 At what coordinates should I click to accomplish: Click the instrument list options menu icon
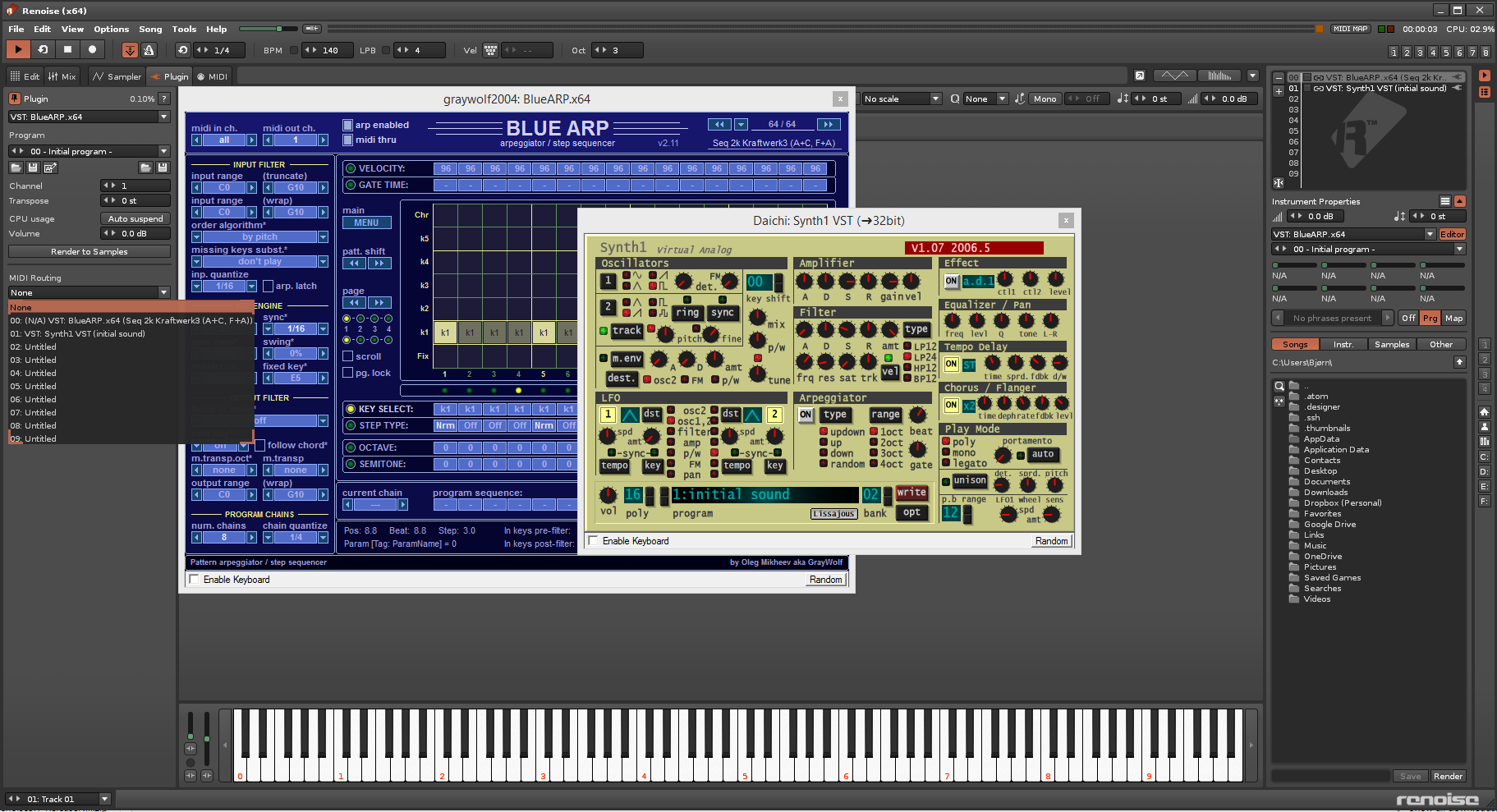(1445, 201)
